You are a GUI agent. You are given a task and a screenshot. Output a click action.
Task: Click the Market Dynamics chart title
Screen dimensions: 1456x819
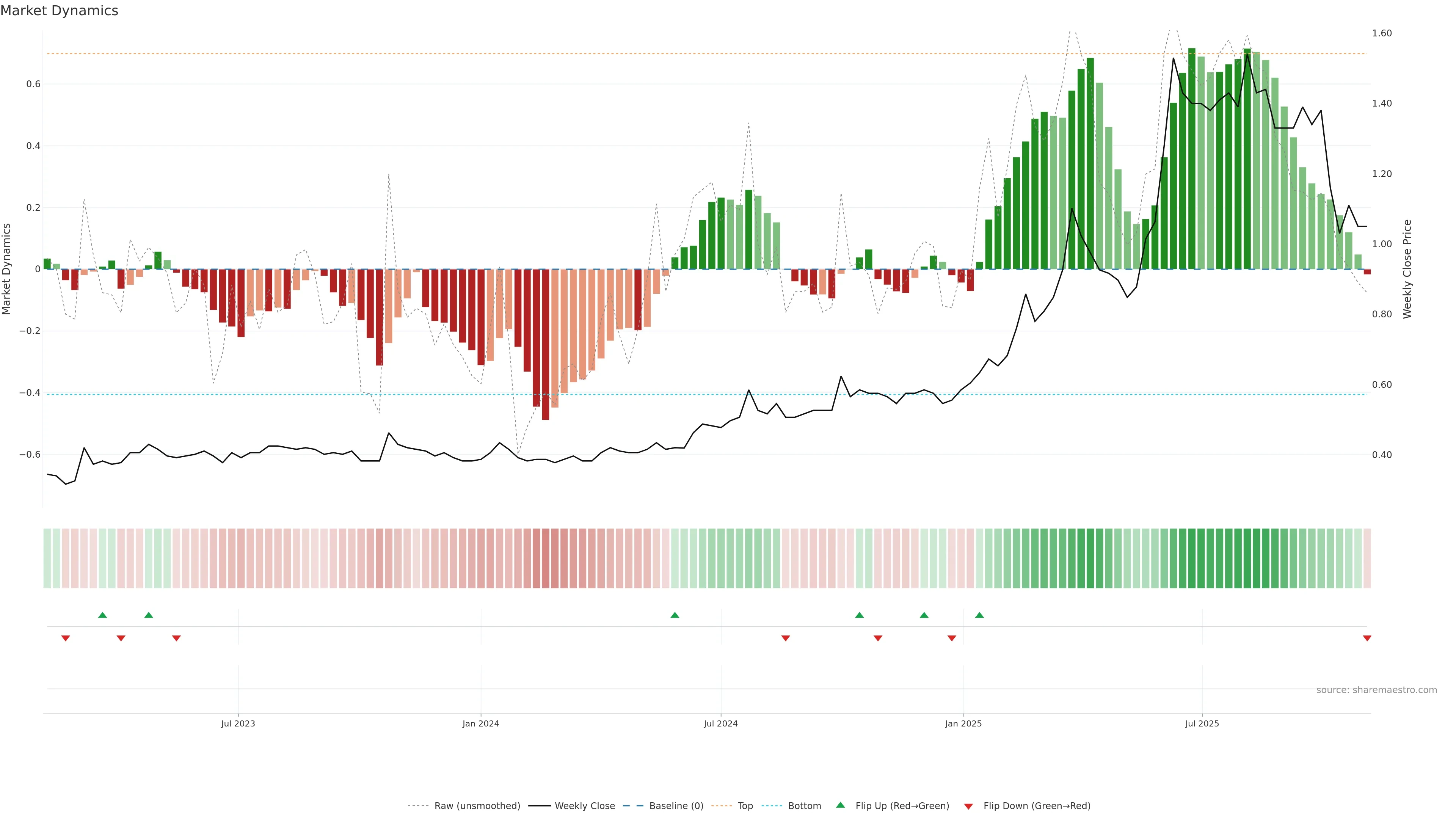60,11
